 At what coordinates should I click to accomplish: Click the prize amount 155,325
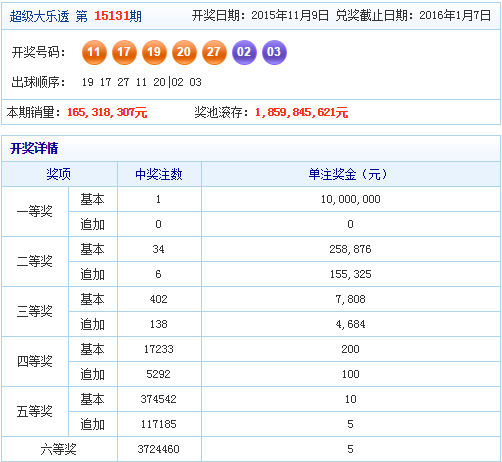(x=350, y=274)
